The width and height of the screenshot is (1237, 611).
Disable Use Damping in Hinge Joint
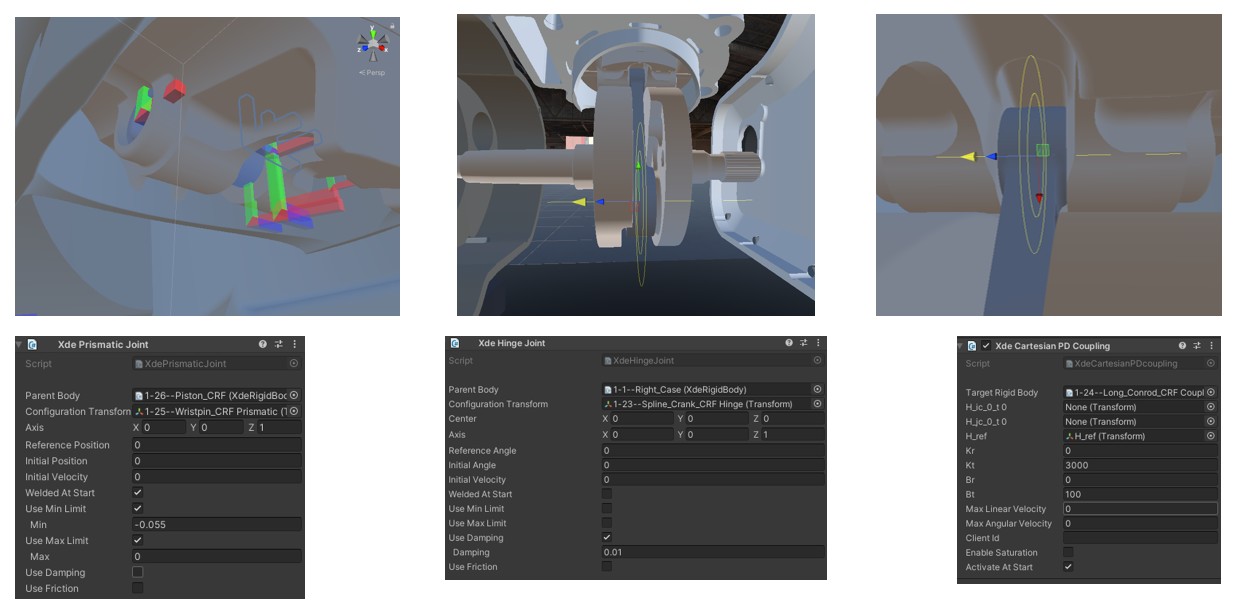606,537
